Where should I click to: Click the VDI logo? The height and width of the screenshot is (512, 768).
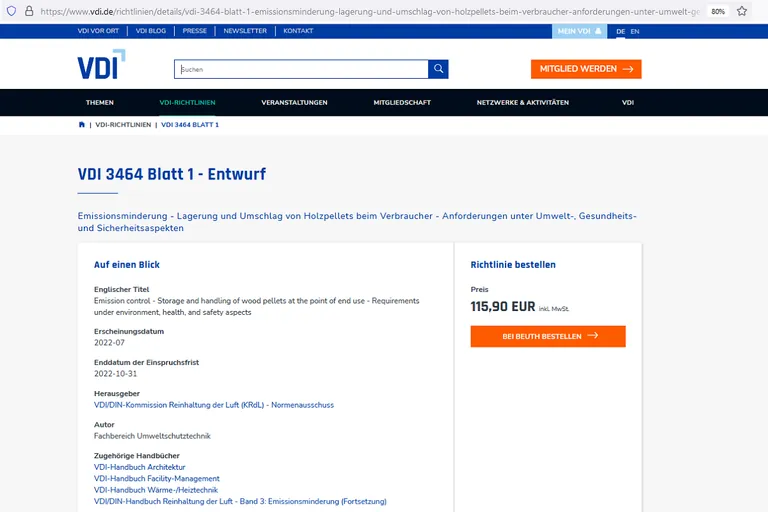tap(101, 65)
